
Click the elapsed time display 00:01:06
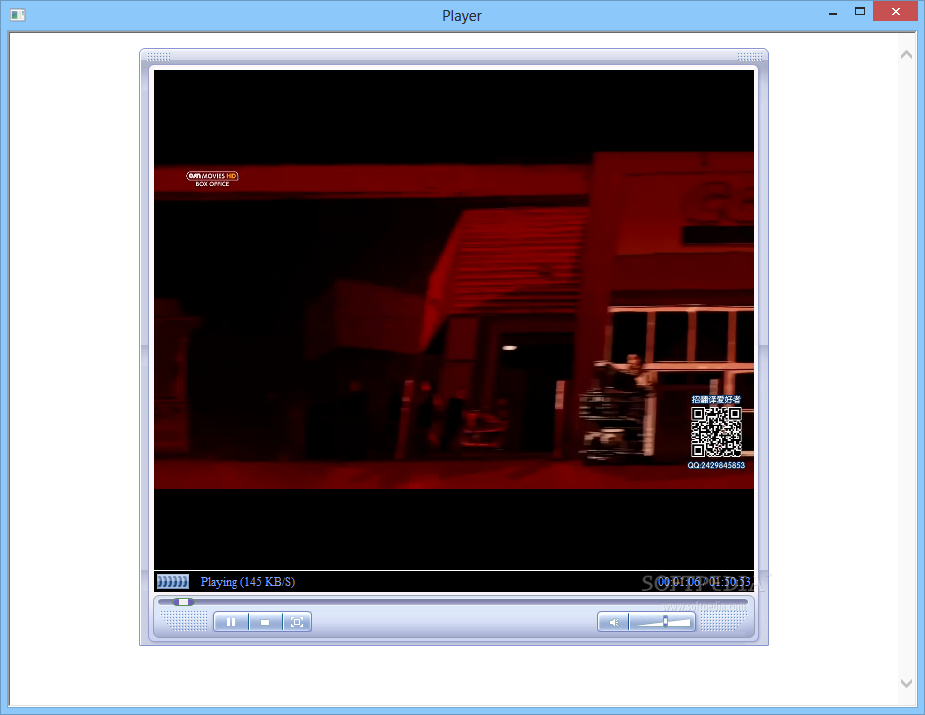coord(678,582)
